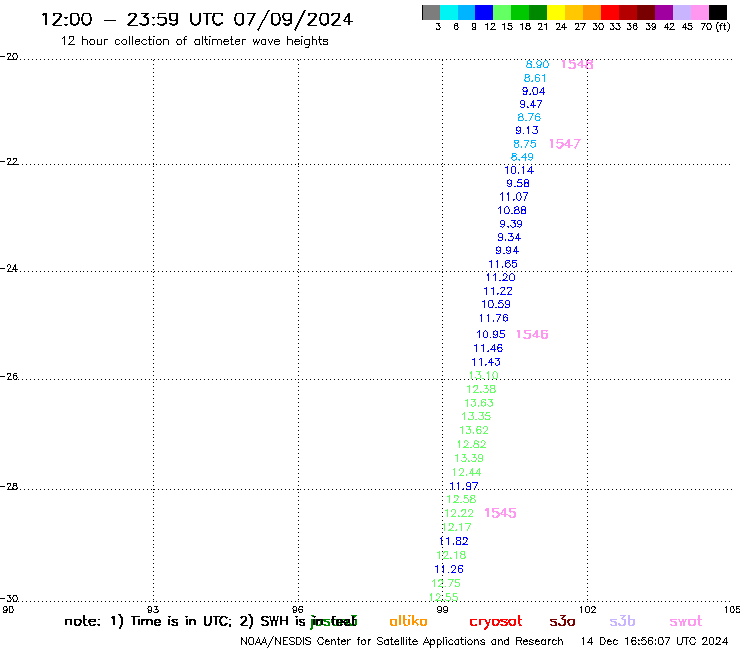Click the wave height value 10.88
The width and height of the screenshot is (740, 650).
tap(512, 210)
